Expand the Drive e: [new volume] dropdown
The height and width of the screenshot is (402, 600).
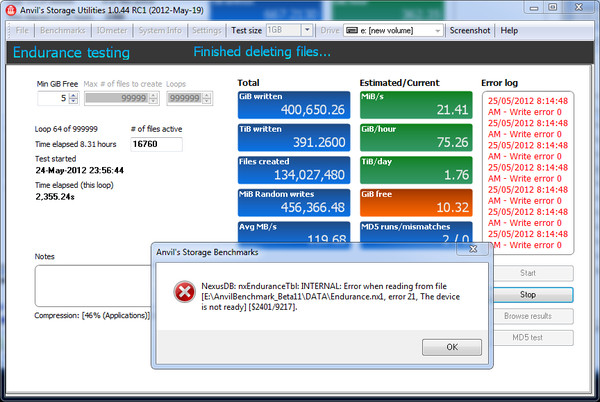[437, 30]
